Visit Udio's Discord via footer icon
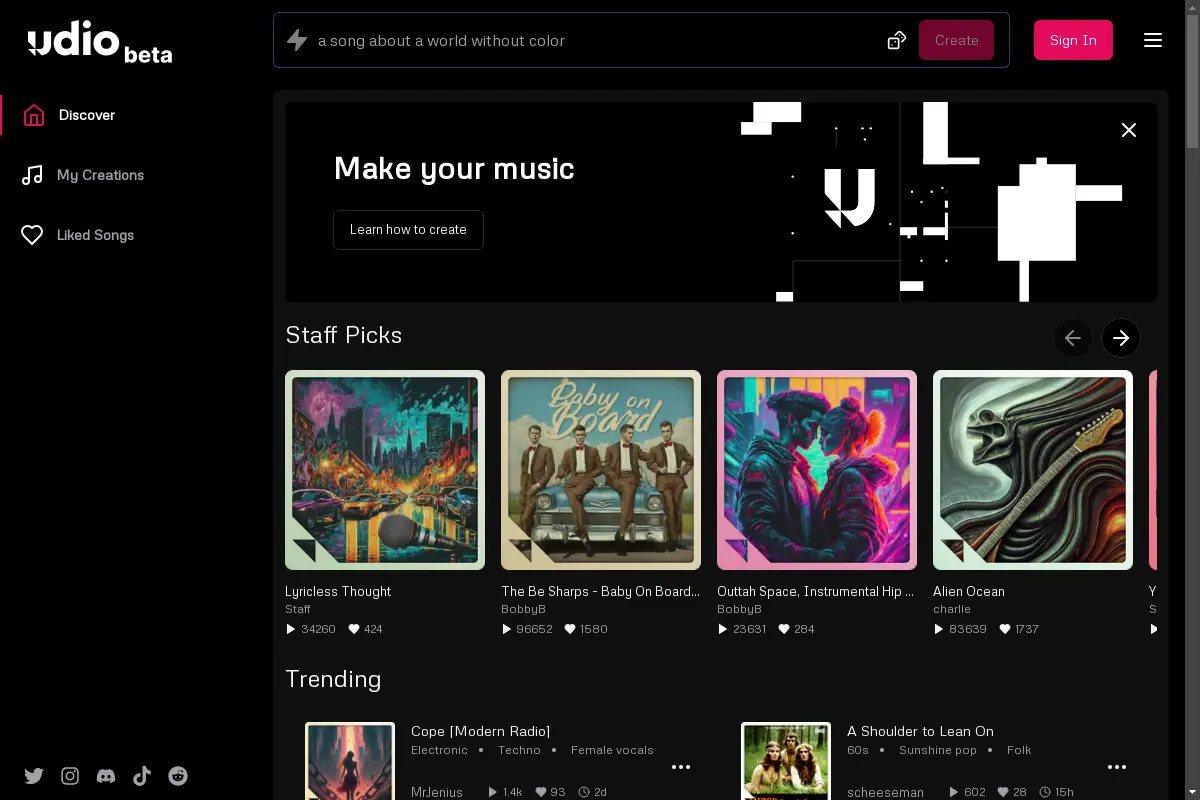This screenshot has width=1200, height=800. coord(106,775)
